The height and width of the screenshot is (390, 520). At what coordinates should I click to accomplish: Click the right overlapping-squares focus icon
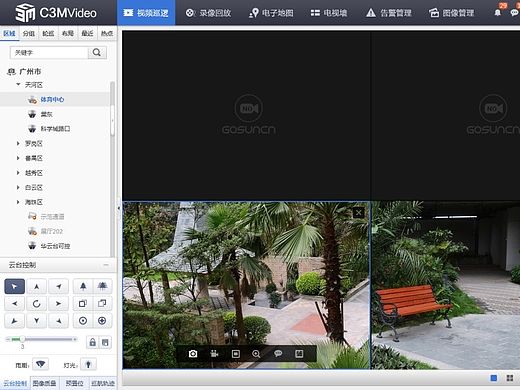[x=102, y=304]
